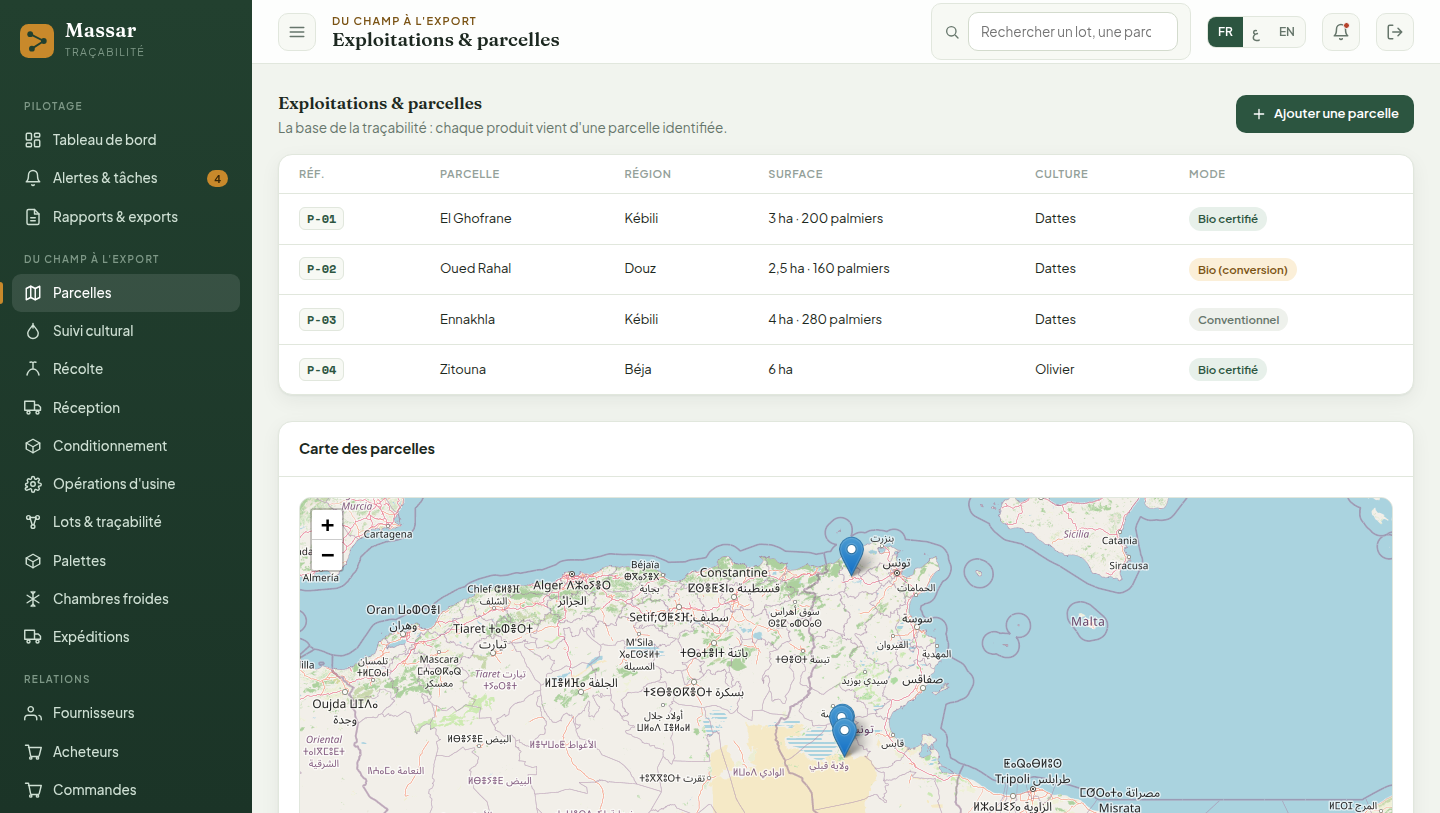Image resolution: width=1440 pixels, height=813 pixels.
Task: Select Parcelles map icon in sidebar
Action: pyautogui.click(x=33, y=293)
